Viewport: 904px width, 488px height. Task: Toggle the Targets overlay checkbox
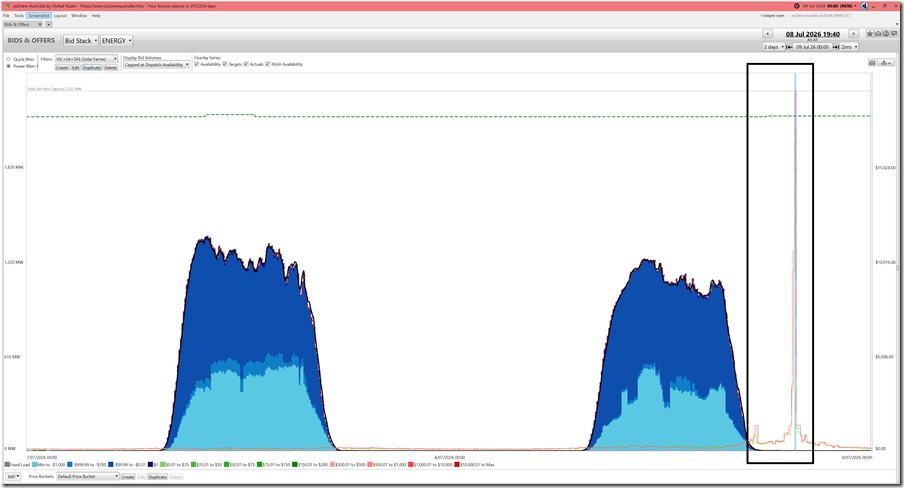[225, 64]
